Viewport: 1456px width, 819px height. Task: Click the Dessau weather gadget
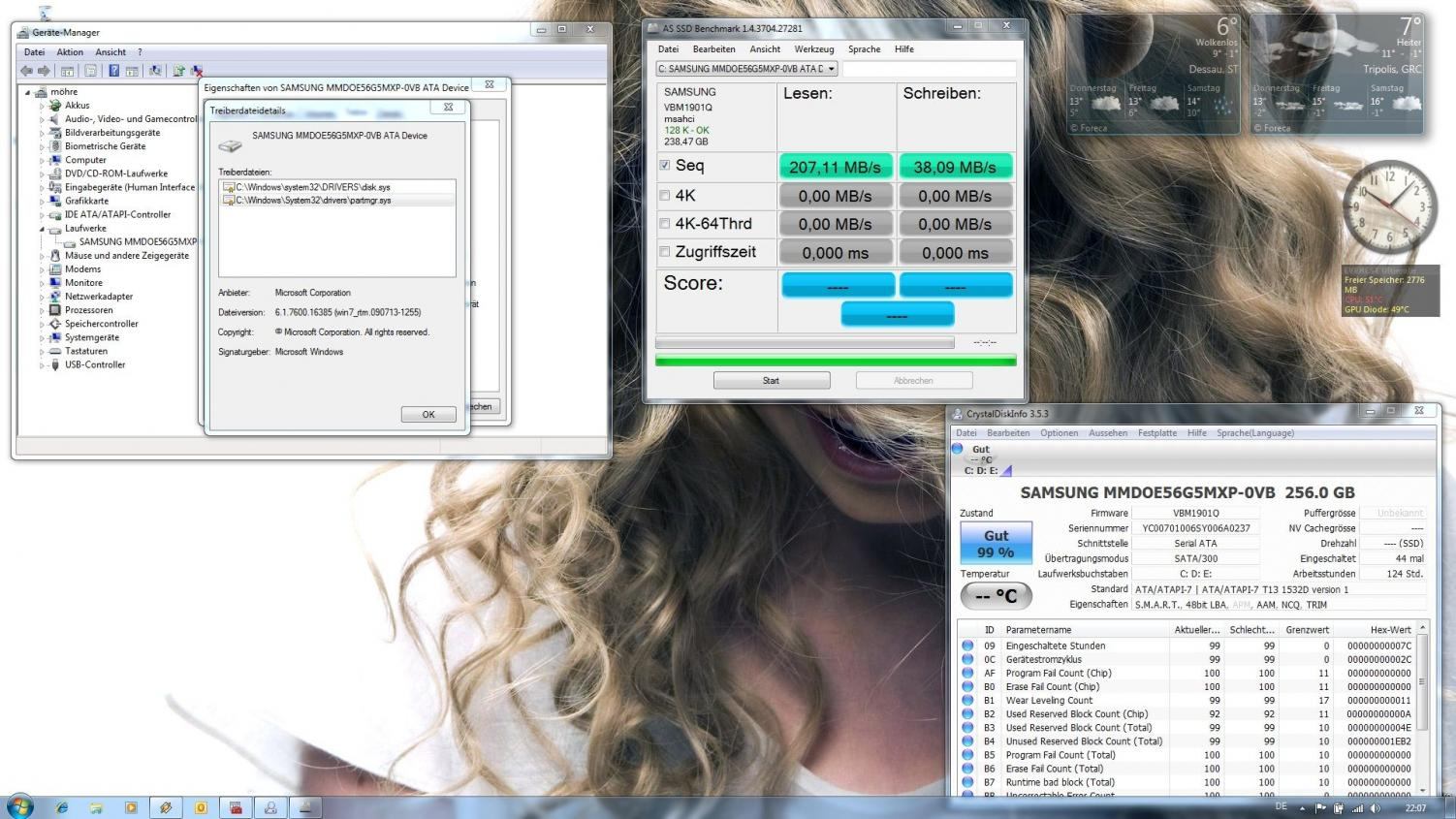click(1154, 75)
